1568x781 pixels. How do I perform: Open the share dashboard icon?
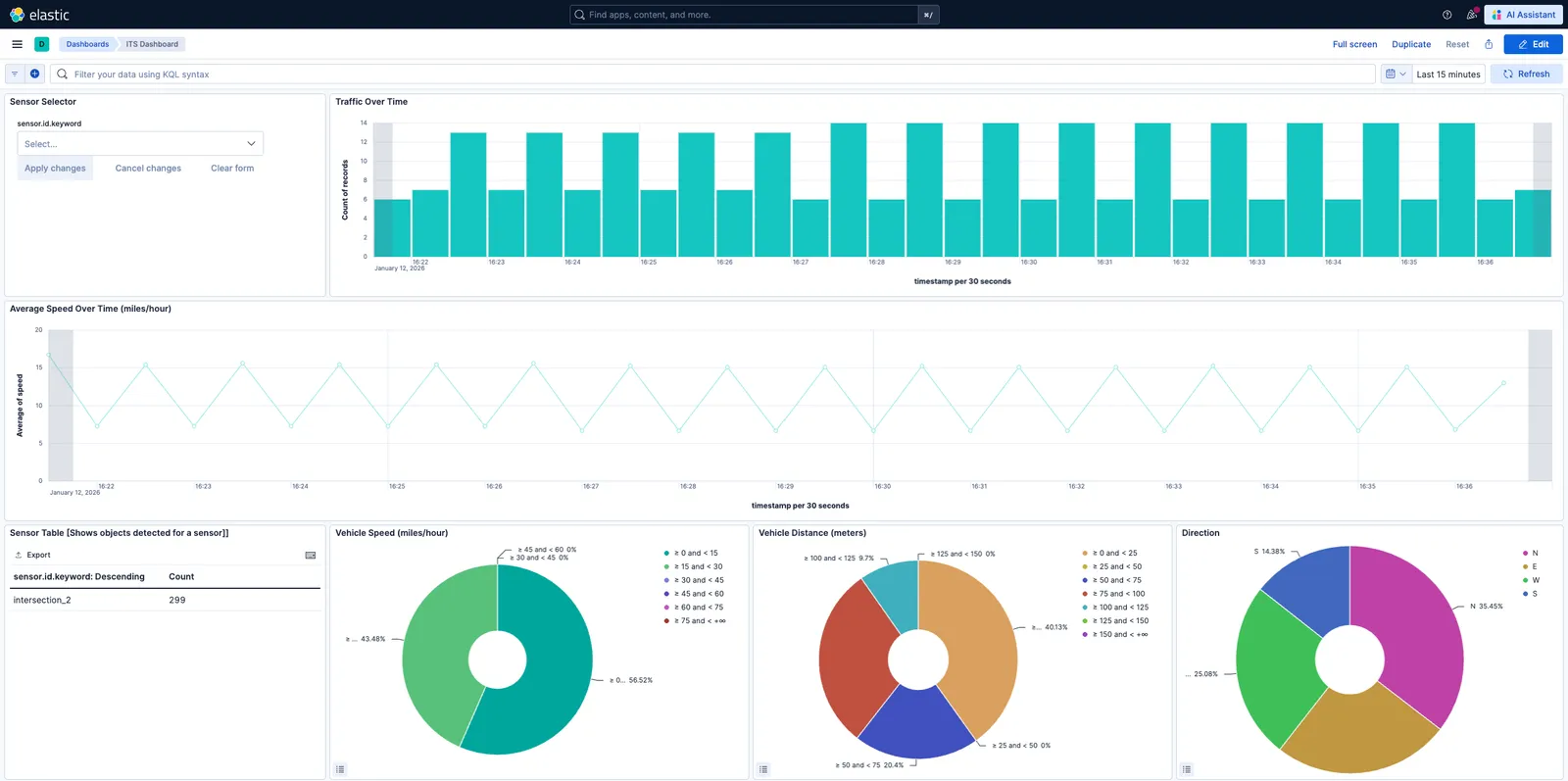click(x=1489, y=44)
